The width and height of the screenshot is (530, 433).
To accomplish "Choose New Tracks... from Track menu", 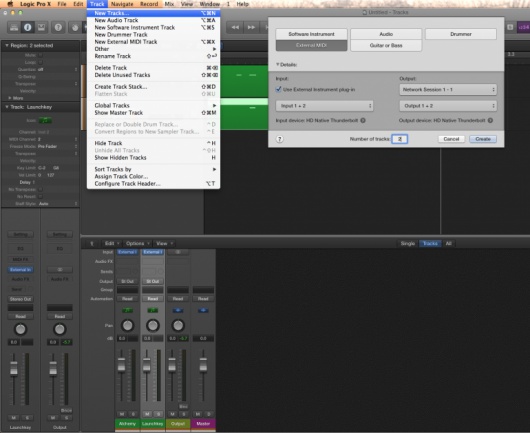I will click(153, 13).
